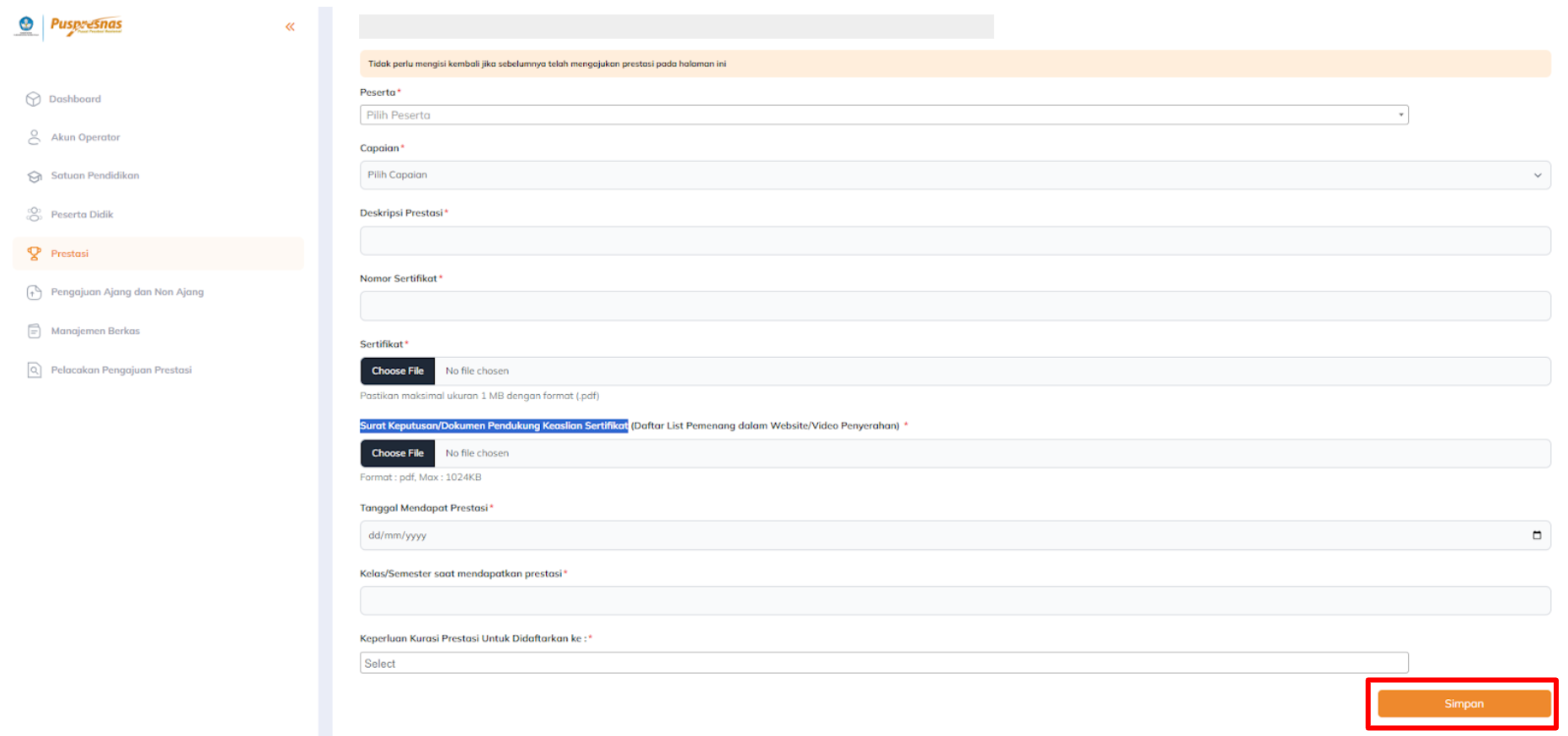
Task: Choose File for Sertifikat upload
Action: point(398,371)
